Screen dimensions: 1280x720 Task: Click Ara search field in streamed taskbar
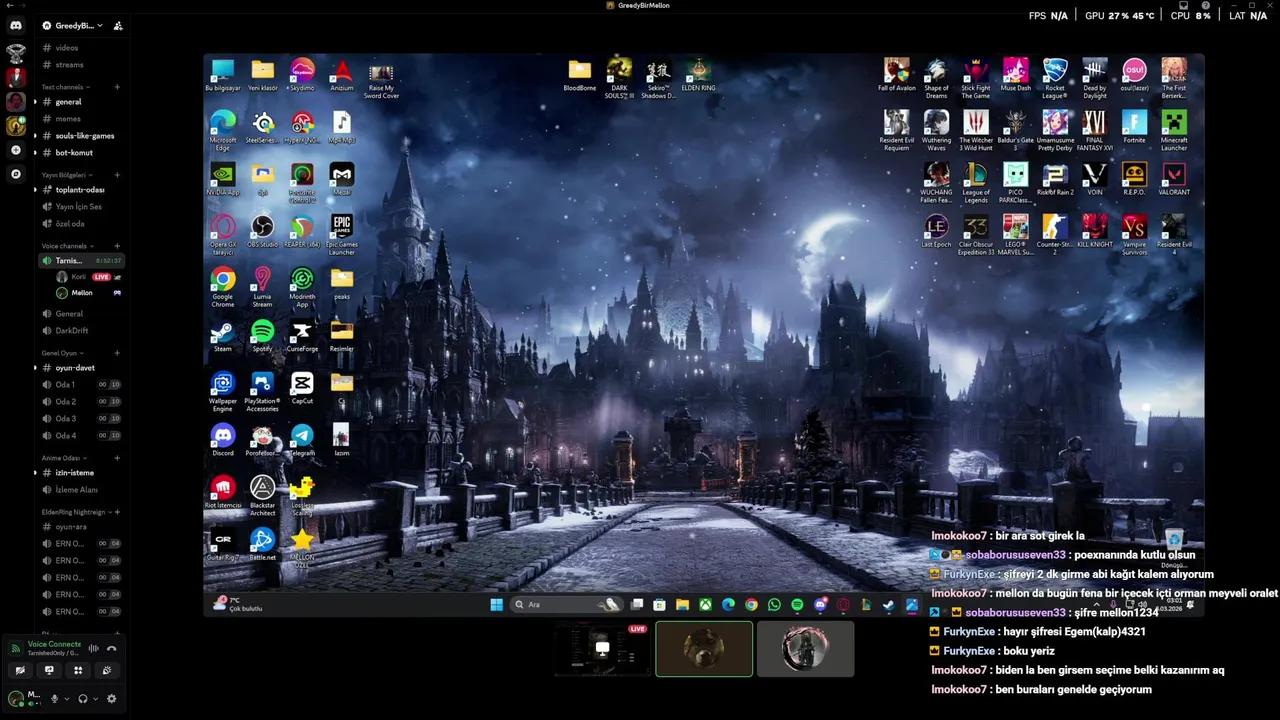pos(565,604)
